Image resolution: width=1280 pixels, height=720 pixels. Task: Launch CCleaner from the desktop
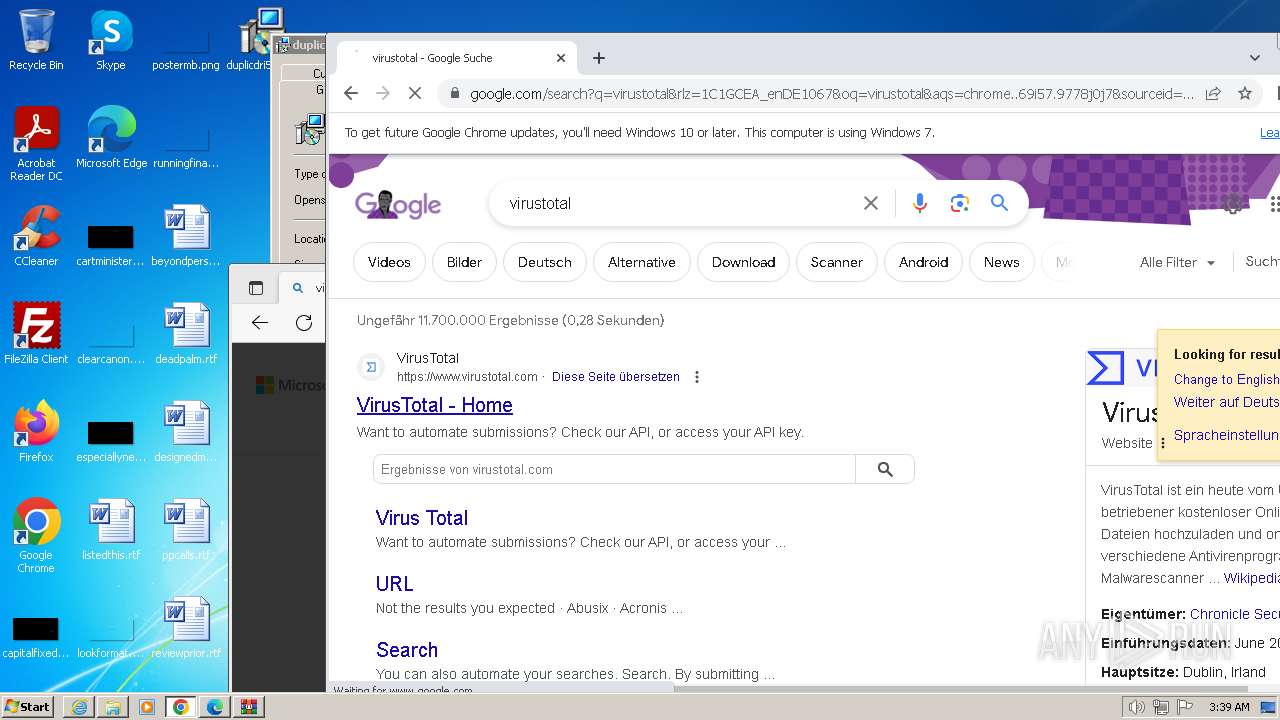pos(36,236)
